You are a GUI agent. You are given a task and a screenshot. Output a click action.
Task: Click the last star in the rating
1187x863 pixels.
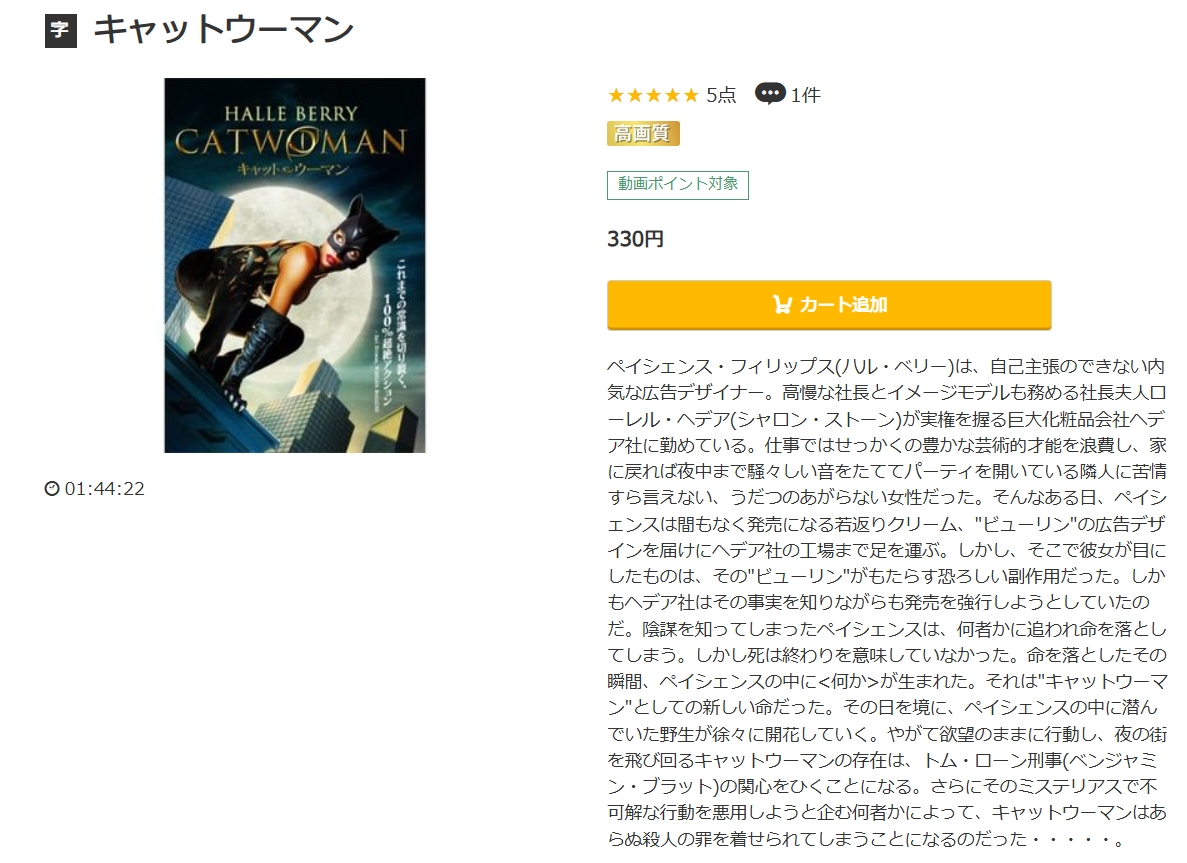pos(690,95)
